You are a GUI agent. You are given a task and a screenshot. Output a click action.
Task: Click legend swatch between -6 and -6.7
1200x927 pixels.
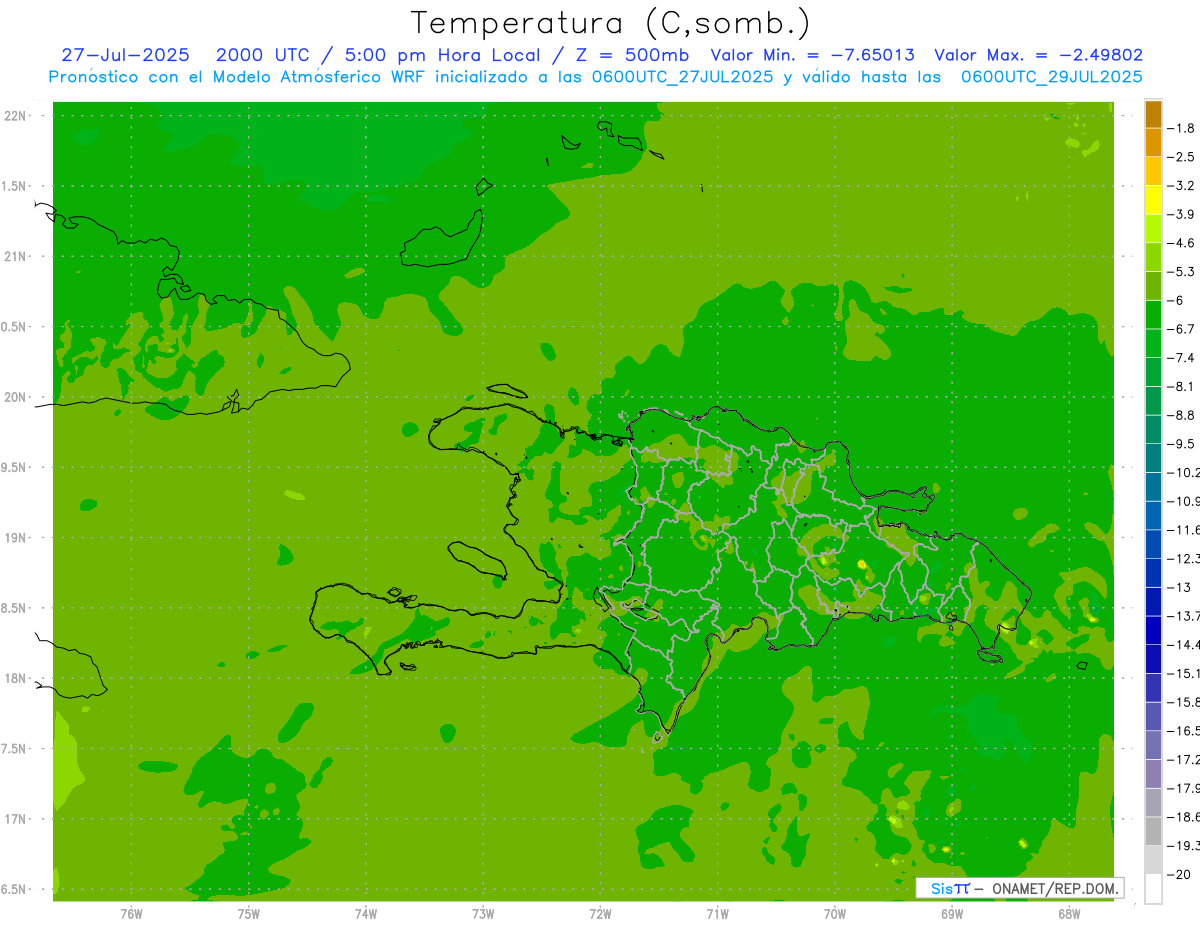point(1153,315)
